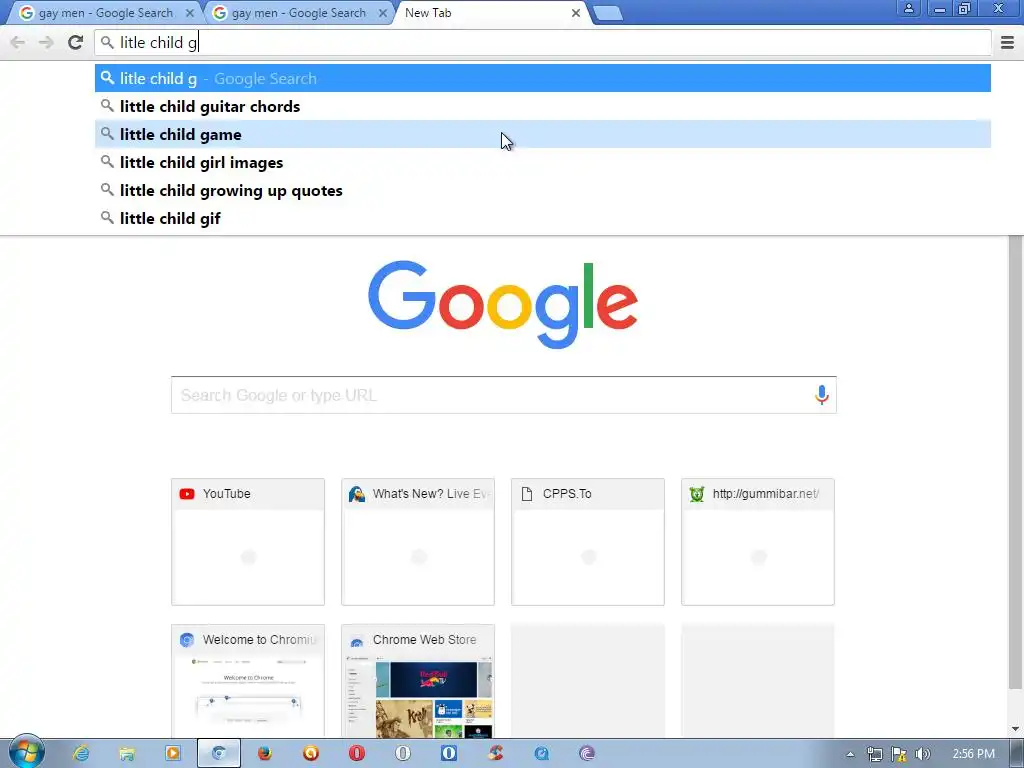The width and height of the screenshot is (1024, 768).
Task: Click the voice search microphone icon
Action: pos(821,394)
